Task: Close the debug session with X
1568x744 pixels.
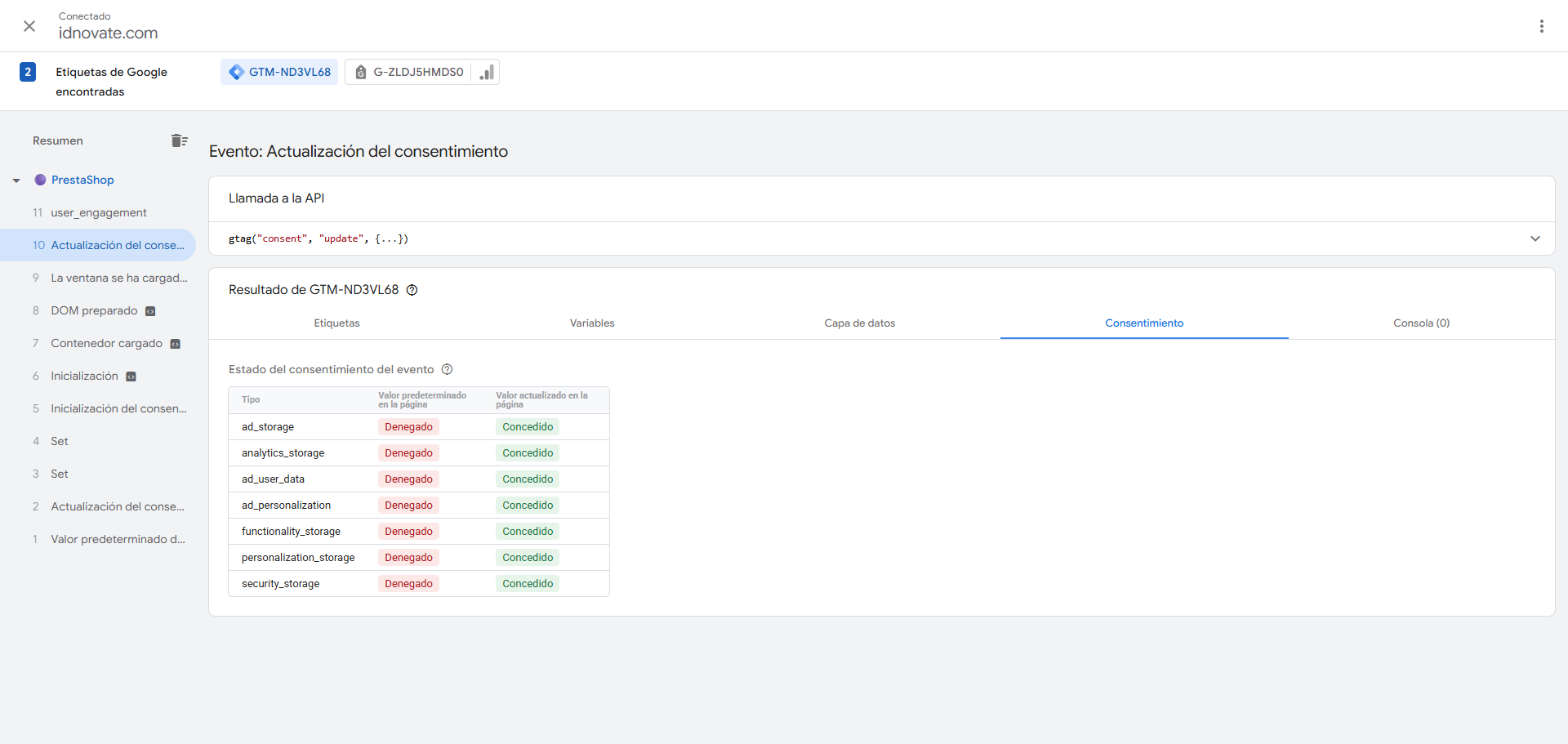Action: (29, 26)
